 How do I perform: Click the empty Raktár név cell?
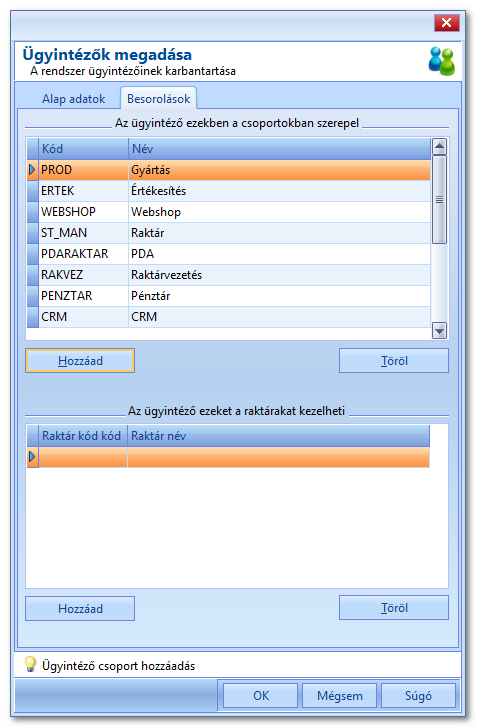click(x=279, y=457)
